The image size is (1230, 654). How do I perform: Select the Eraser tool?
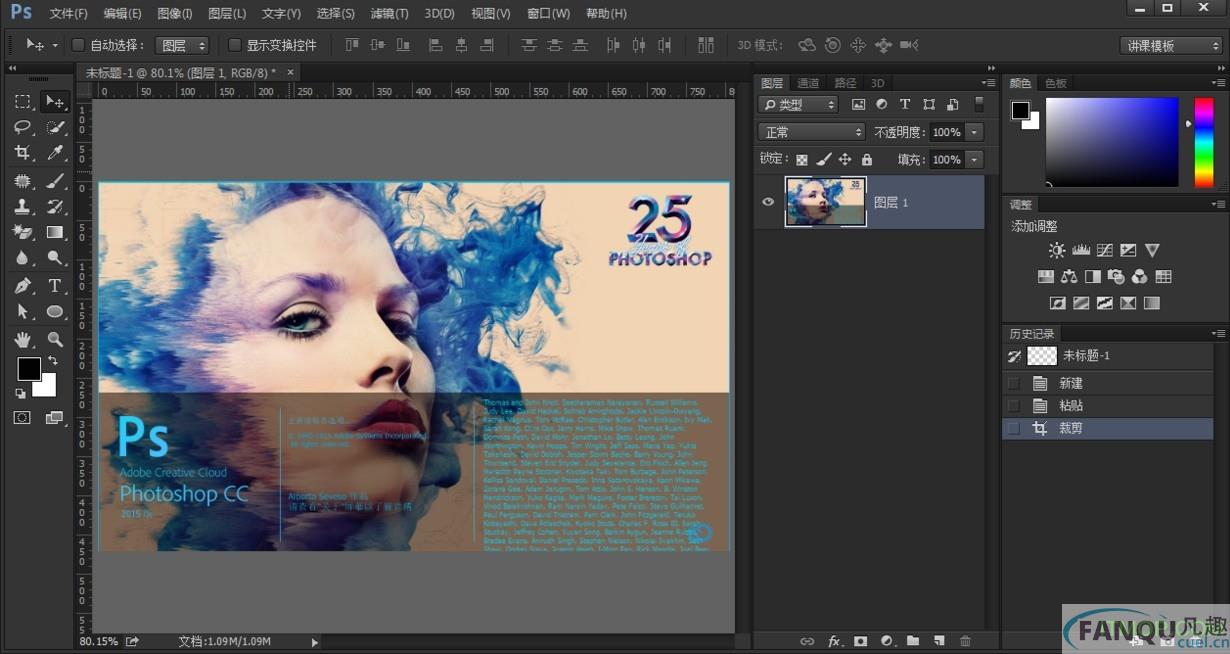22,232
